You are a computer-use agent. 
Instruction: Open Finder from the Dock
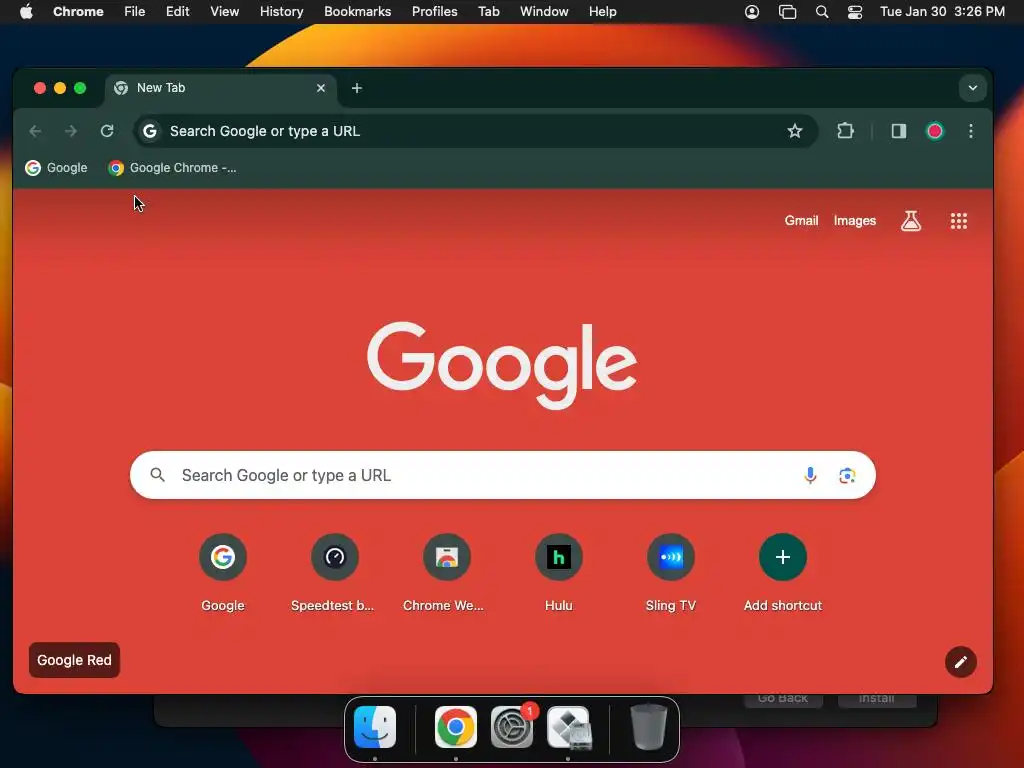coord(375,727)
